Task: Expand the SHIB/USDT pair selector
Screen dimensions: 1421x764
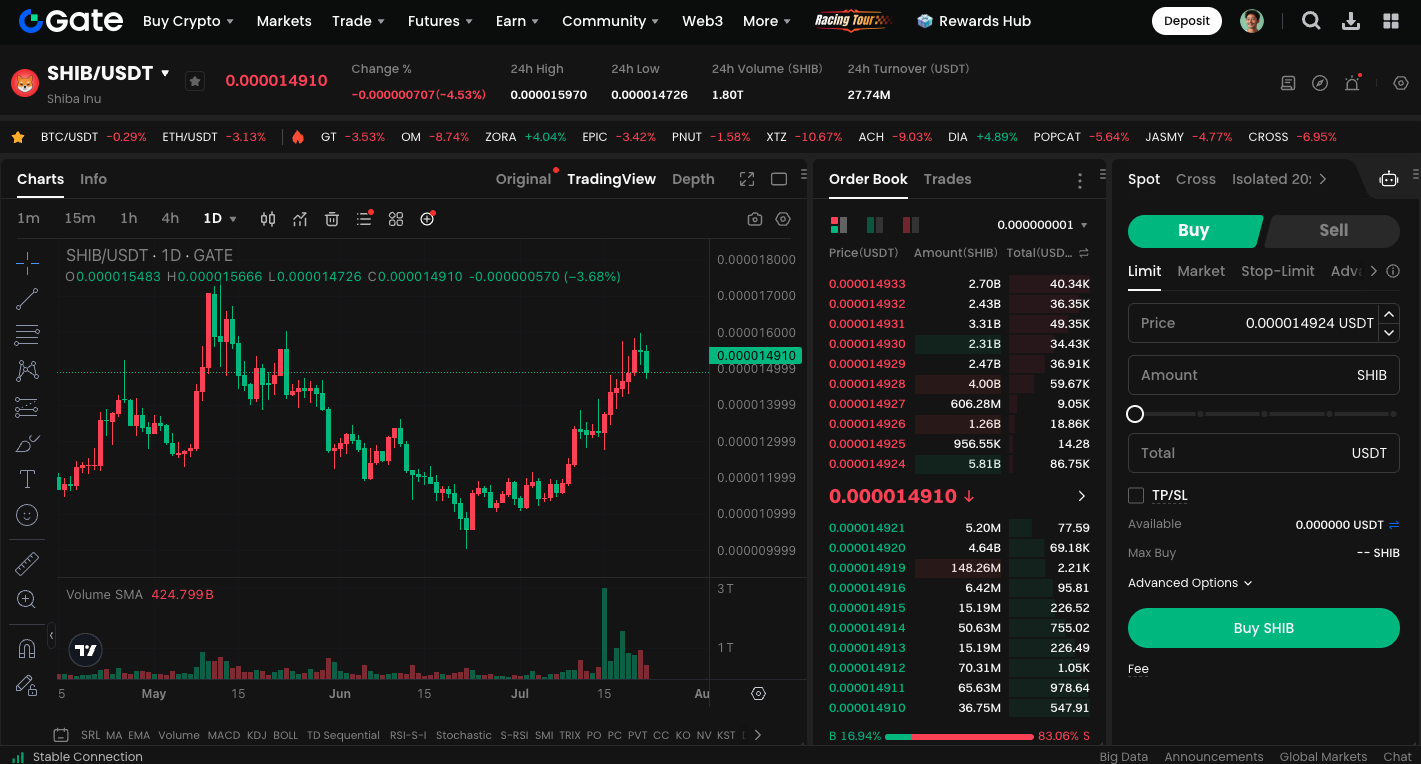Action: 166,73
